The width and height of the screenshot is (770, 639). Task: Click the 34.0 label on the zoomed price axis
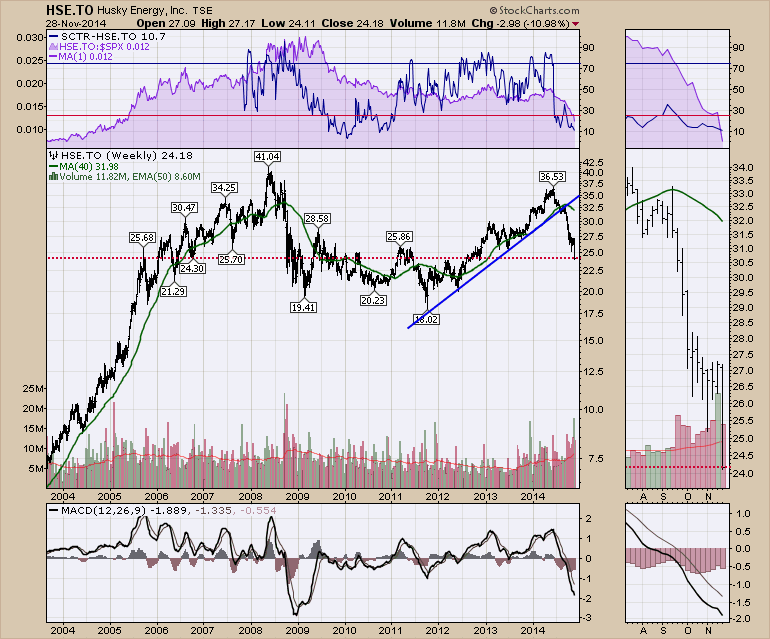click(x=742, y=167)
